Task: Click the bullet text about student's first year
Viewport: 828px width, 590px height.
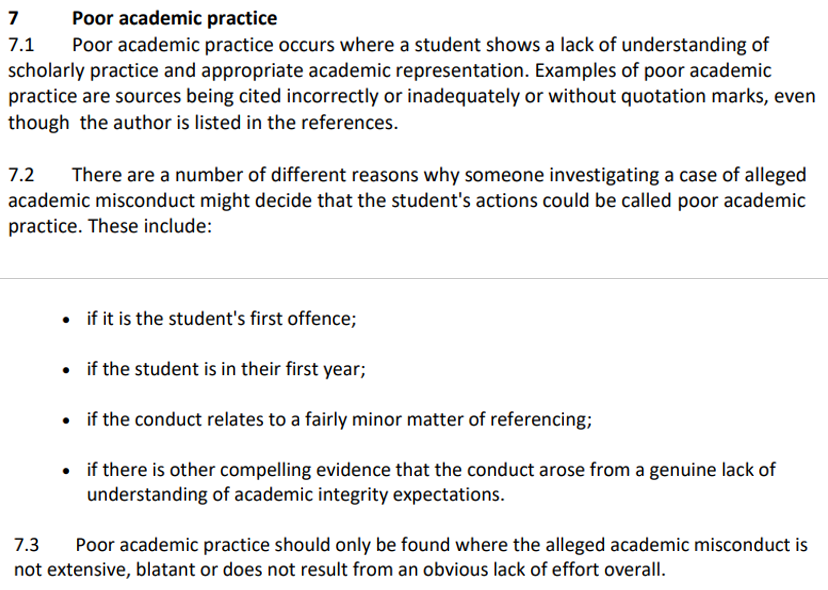Action: click(226, 369)
